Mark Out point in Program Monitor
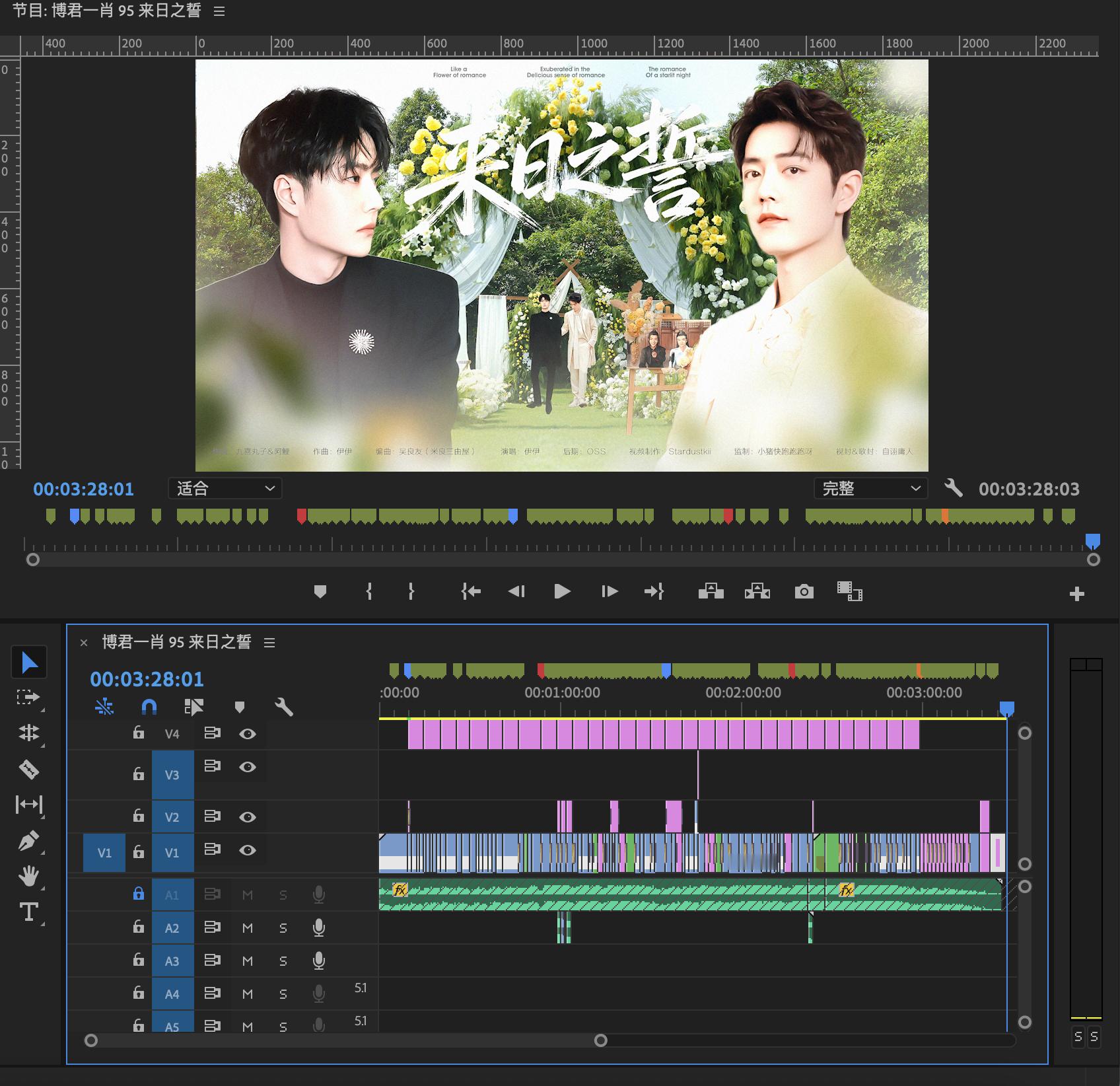 click(x=411, y=591)
